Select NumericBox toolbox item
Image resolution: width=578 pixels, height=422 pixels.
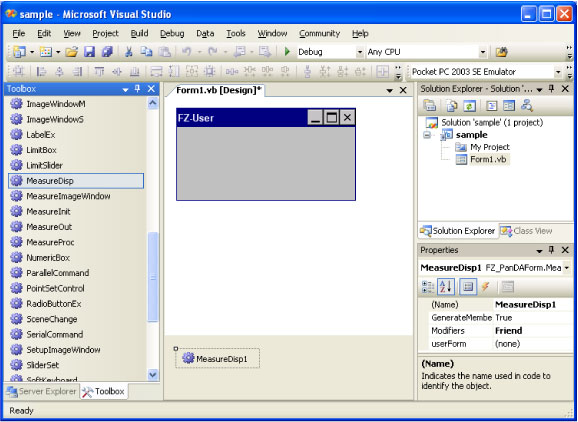click(x=76, y=258)
